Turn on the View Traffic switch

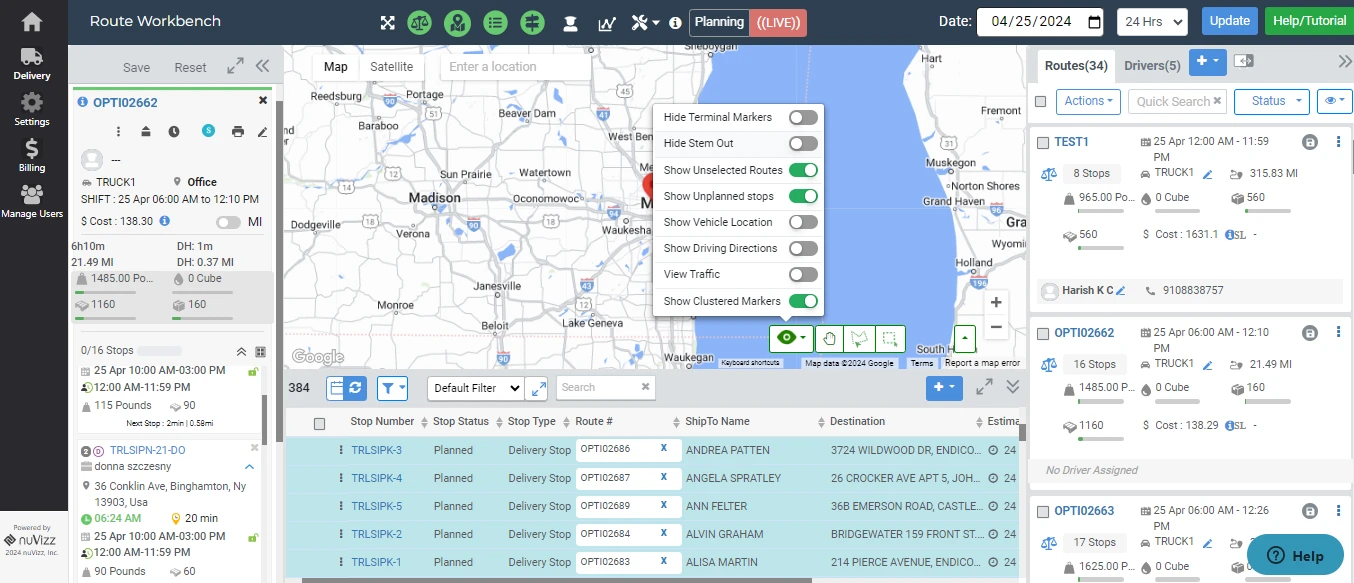802,274
